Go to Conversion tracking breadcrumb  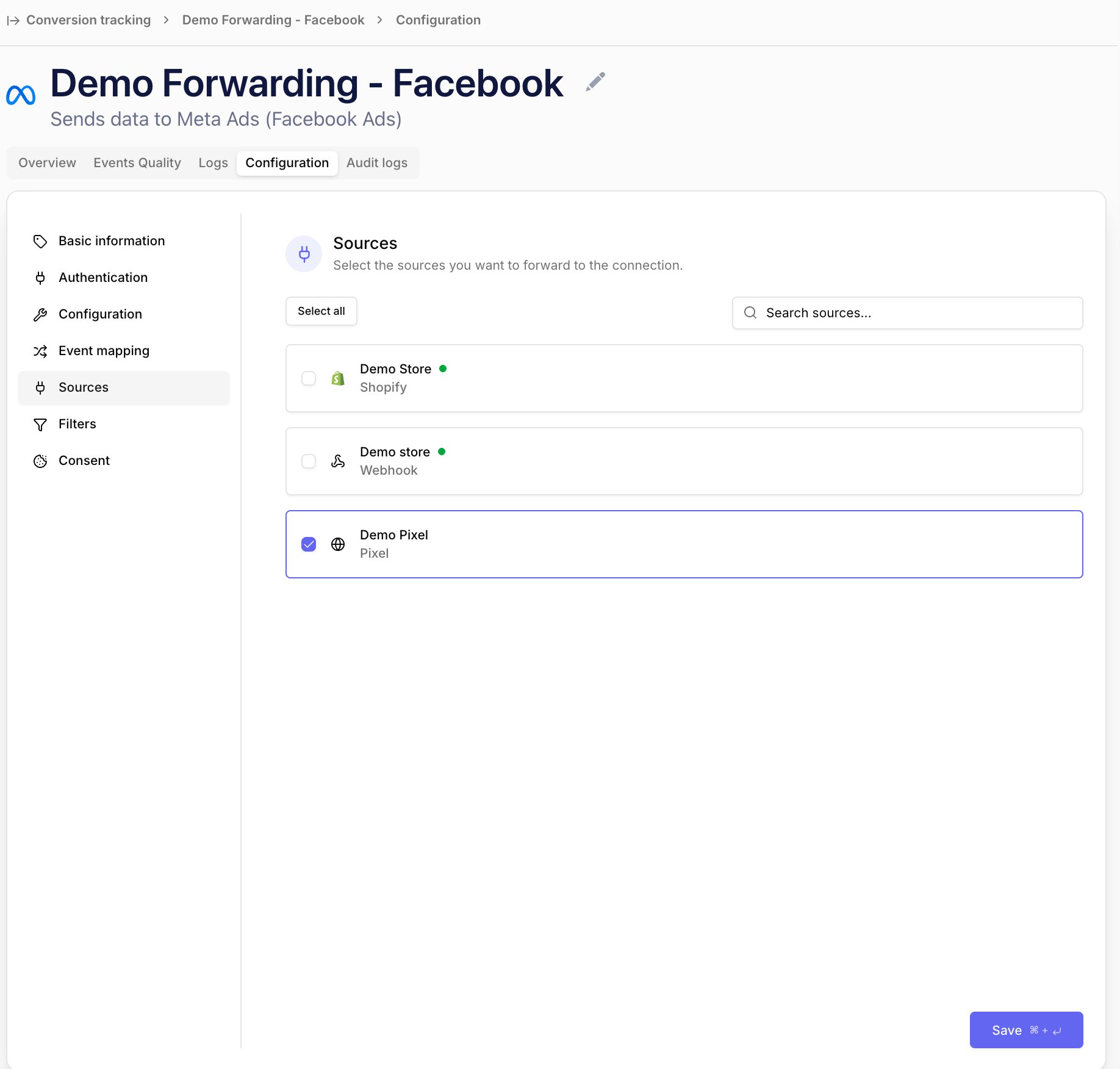88,20
